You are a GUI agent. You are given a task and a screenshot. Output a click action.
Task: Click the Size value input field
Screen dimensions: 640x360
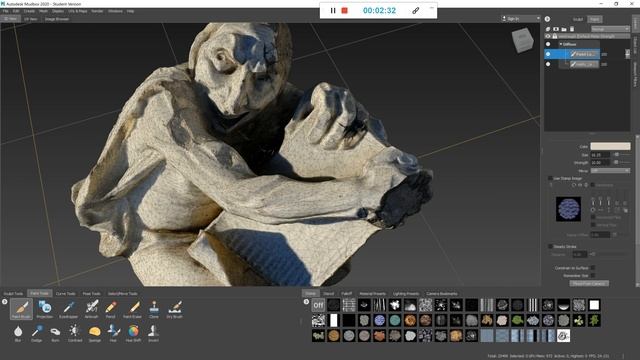pyautogui.click(x=600, y=155)
